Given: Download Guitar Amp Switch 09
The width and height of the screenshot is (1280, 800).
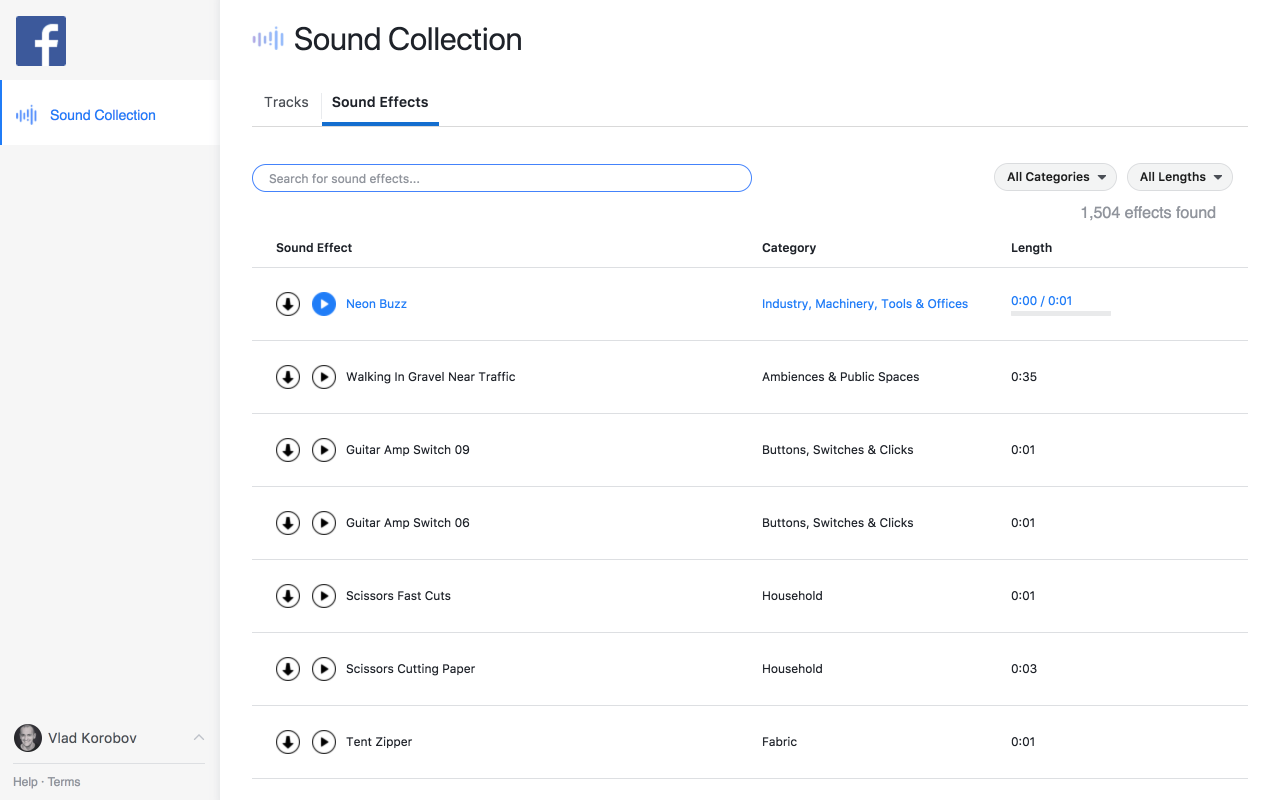Looking at the screenshot, I should (288, 450).
